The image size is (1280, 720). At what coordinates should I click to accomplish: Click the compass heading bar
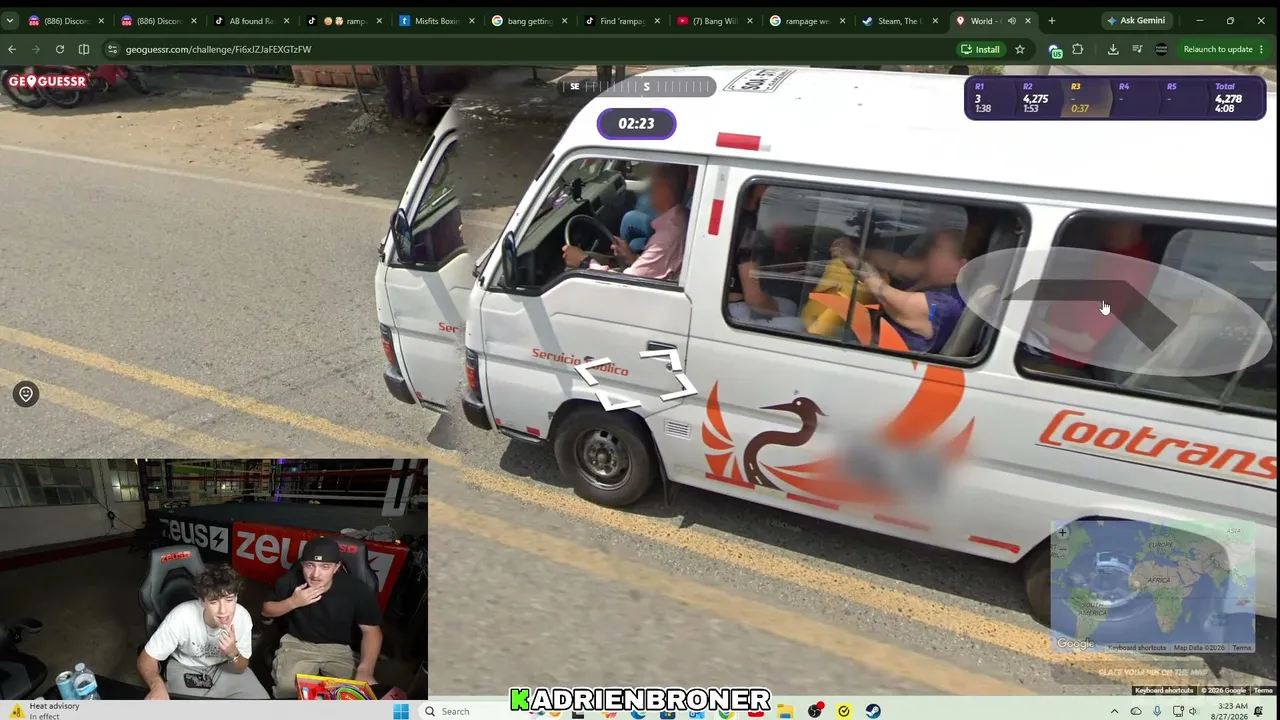[636, 87]
